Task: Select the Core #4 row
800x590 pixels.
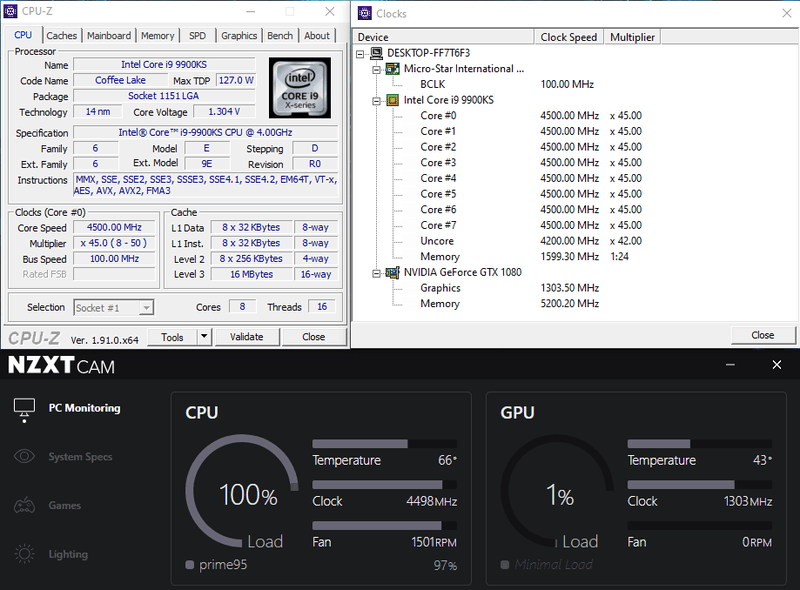Action: pyautogui.click(x=531, y=178)
